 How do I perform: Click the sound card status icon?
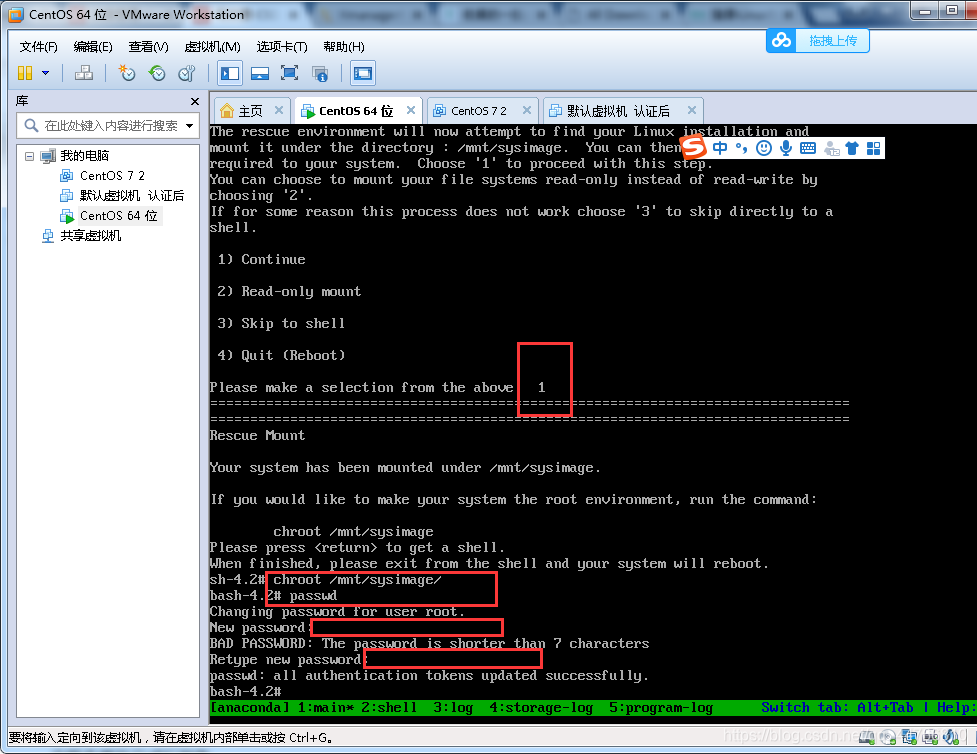click(x=951, y=738)
